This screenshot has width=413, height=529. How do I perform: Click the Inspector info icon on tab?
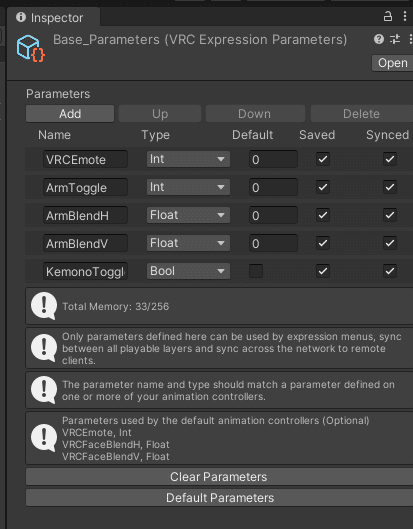point(21,17)
